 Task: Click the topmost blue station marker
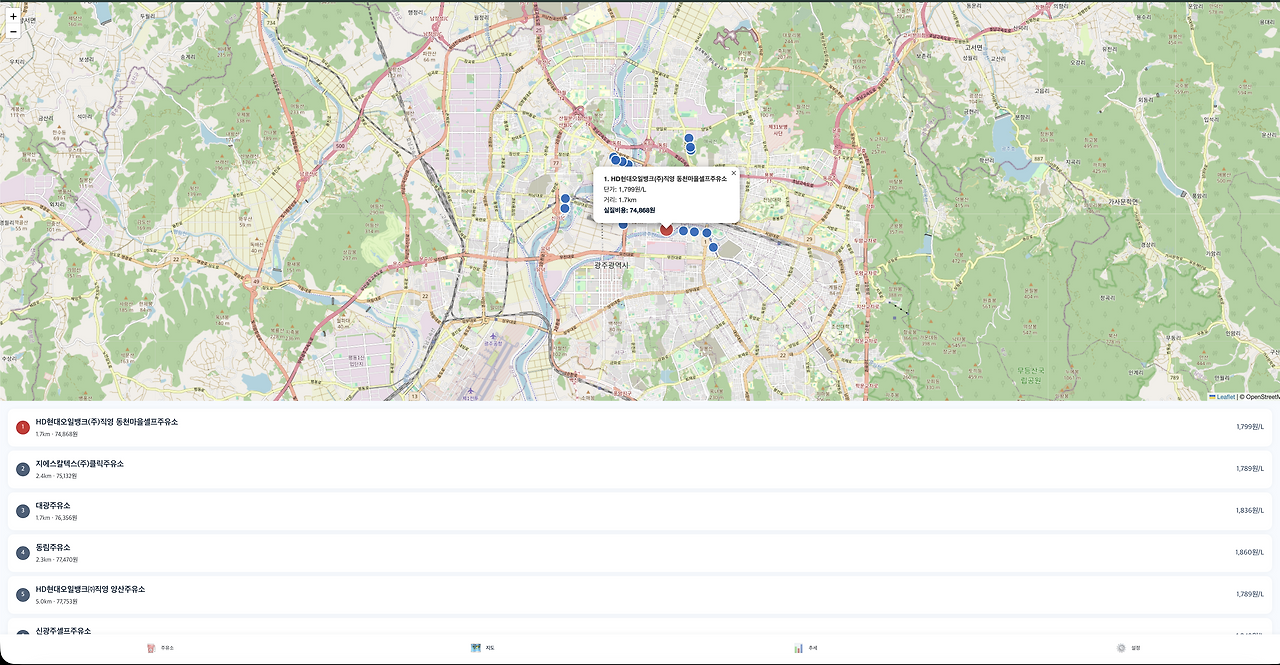(688, 138)
